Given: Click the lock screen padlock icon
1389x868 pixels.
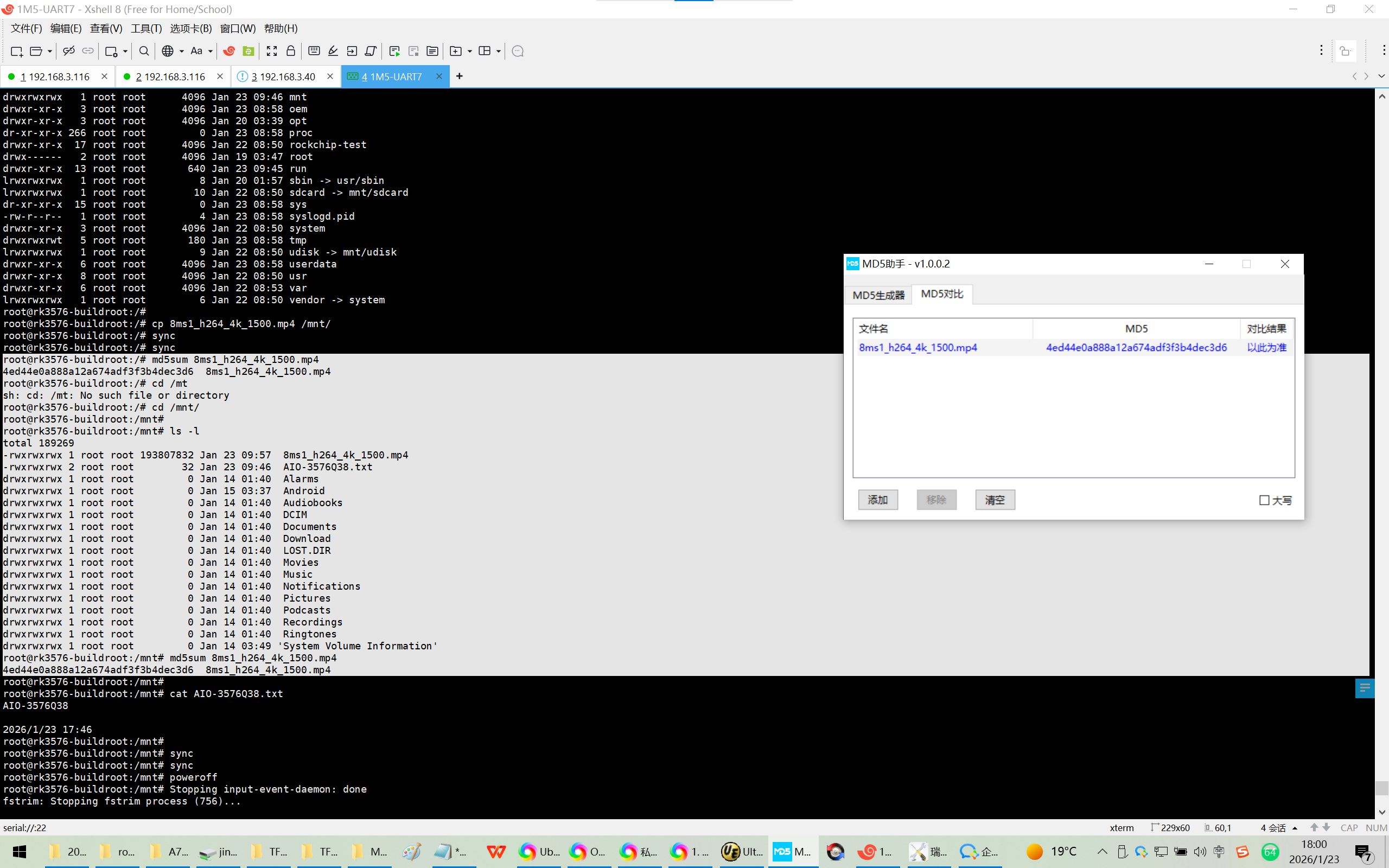Looking at the screenshot, I should point(291,51).
